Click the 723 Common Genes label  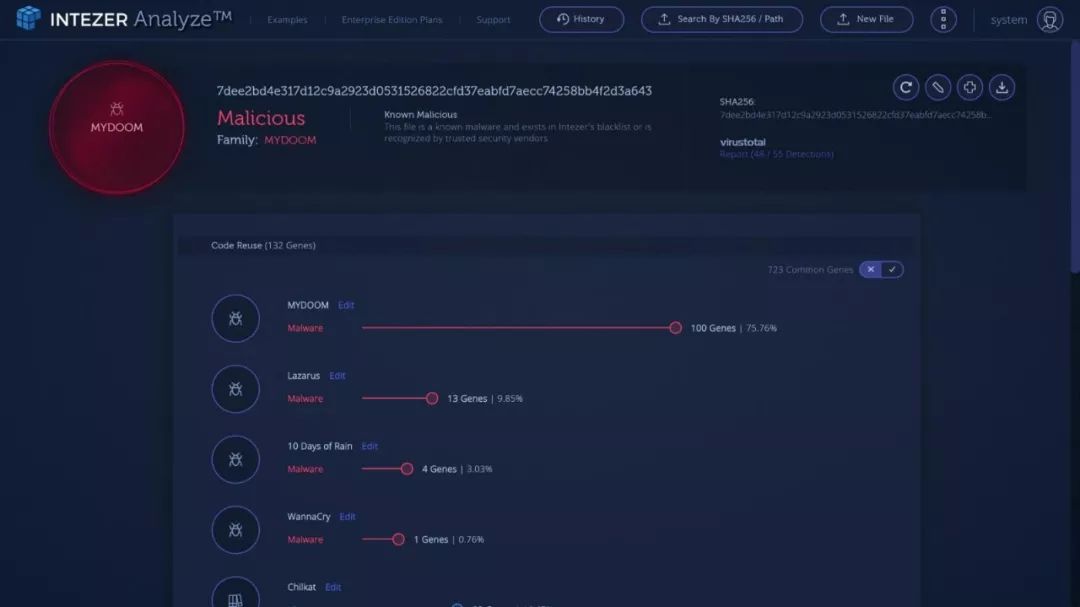pos(810,269)
